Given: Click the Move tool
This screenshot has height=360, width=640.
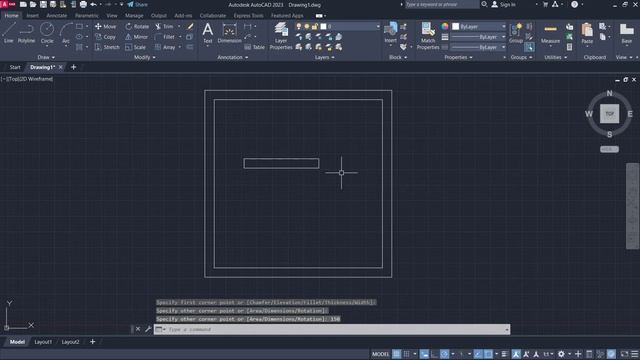Looking at the screenshot, I should [x=106, y=26].
